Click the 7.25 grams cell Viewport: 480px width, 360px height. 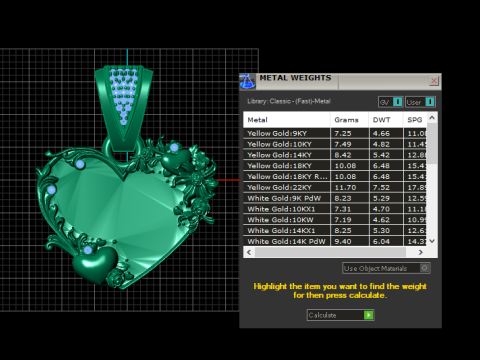(x=349, y=133)
